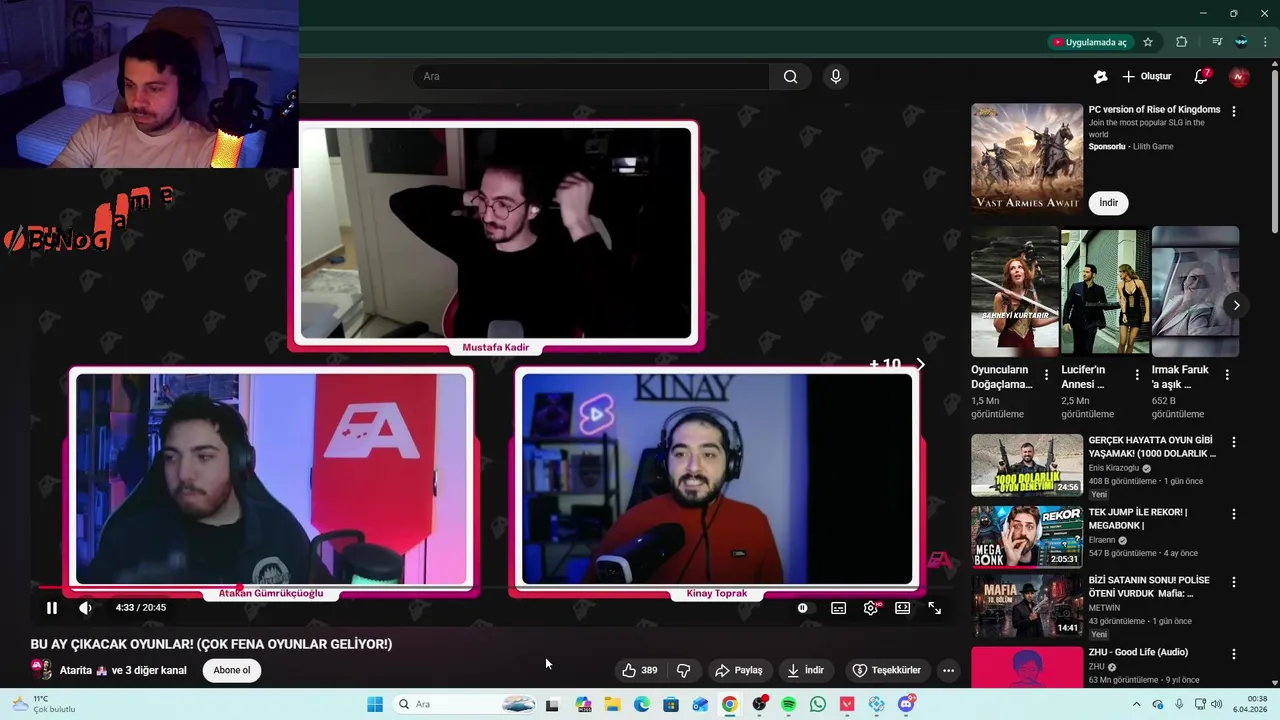Image resolution: width=1280 pixels, height=720 pixels.
Task: Open the Windows Start menu
Action: coord(375,705)
